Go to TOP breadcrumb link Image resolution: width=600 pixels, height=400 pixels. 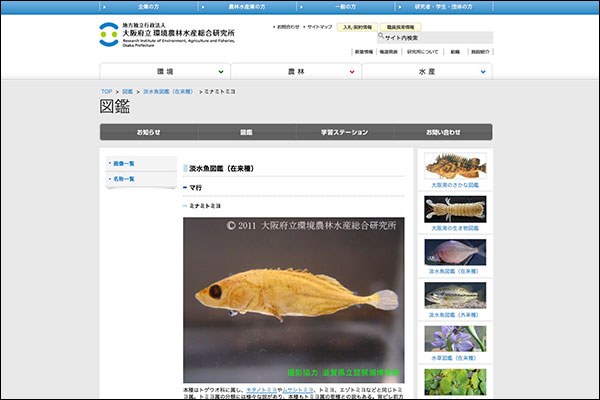[106, 91]
